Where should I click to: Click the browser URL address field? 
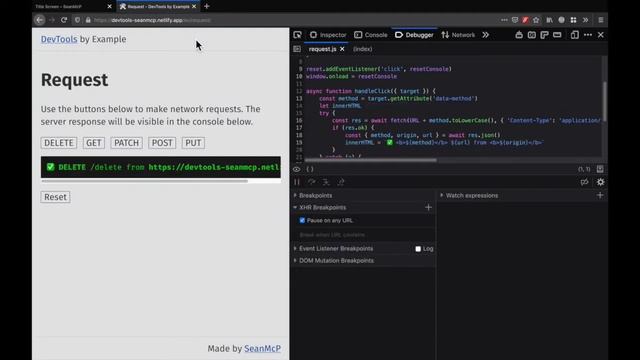point(286,20)
